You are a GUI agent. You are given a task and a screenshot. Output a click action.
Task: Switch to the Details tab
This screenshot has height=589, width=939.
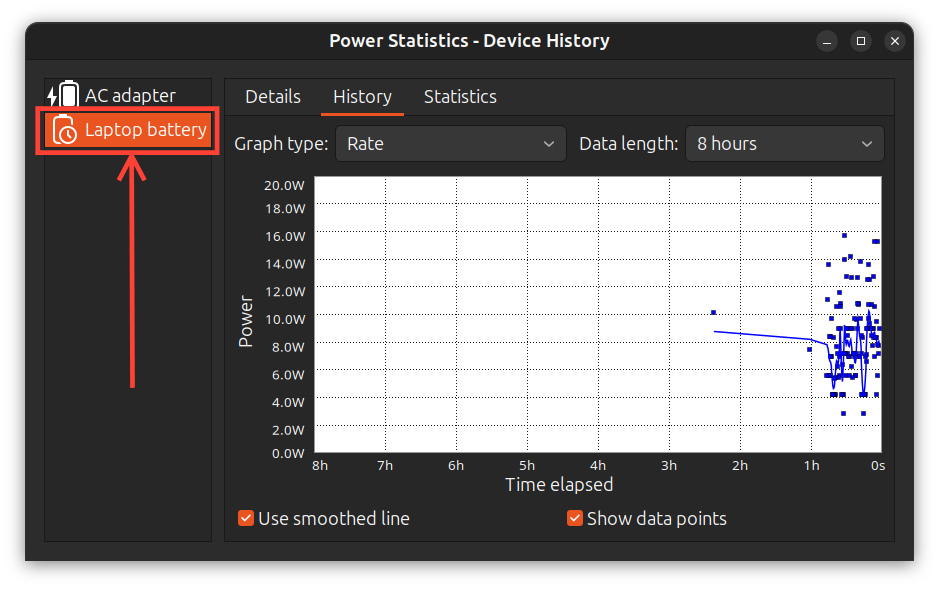273,97
